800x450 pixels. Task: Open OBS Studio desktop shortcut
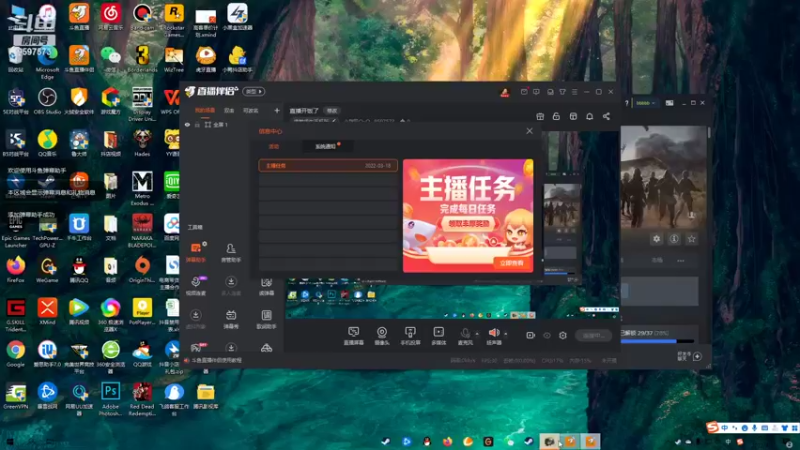(47, 102)
